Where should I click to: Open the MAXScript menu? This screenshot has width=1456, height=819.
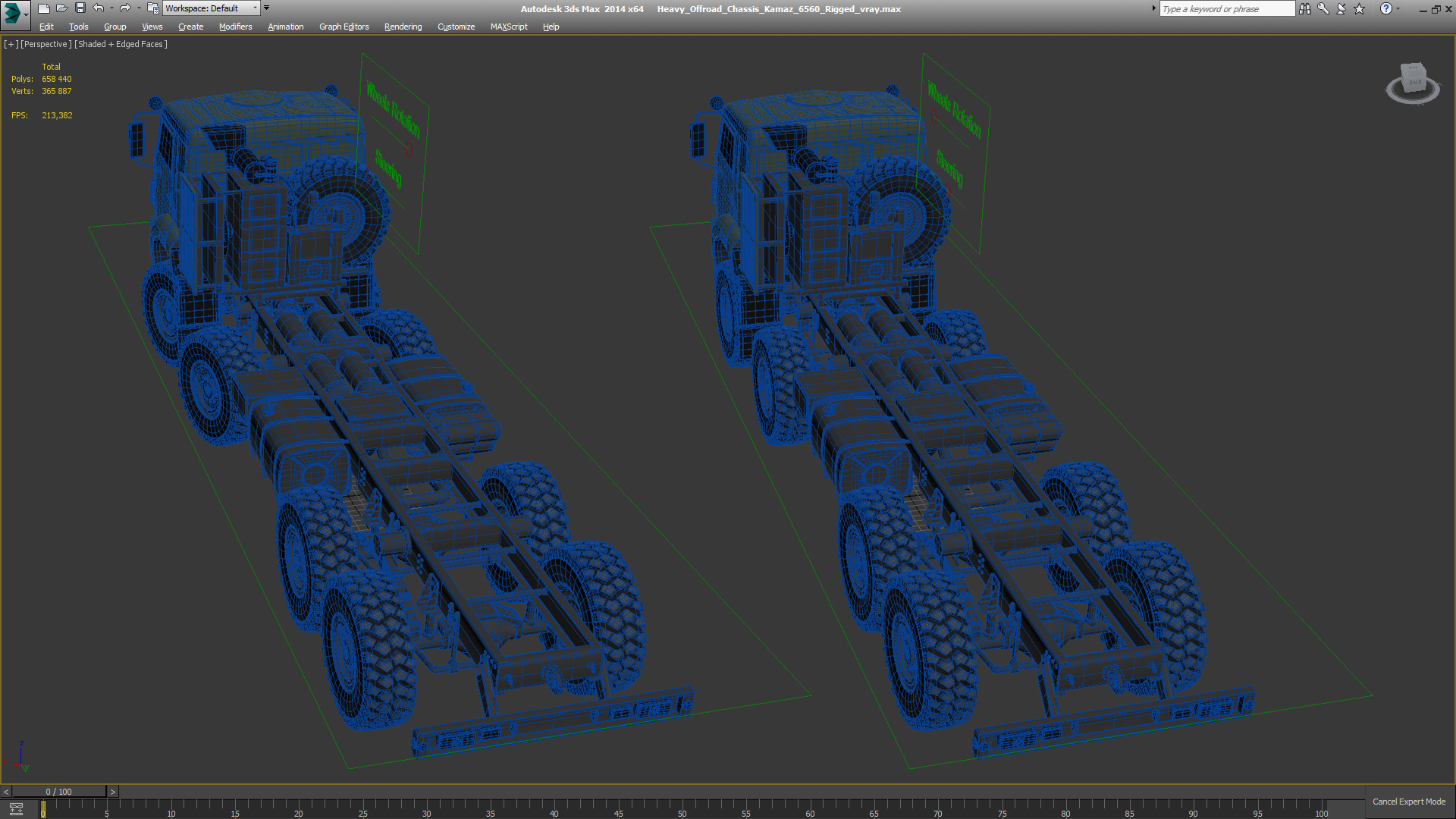click(509, 27)
